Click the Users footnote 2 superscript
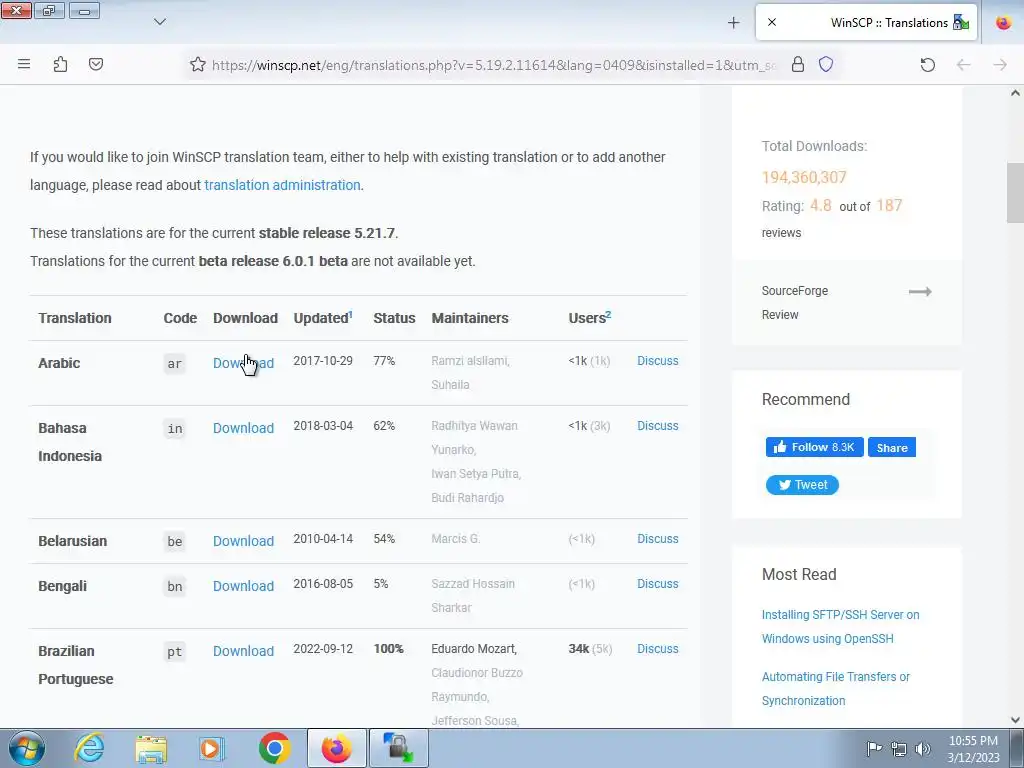Viewport: 1024px width, 768px height. click(x=608, y=314)
